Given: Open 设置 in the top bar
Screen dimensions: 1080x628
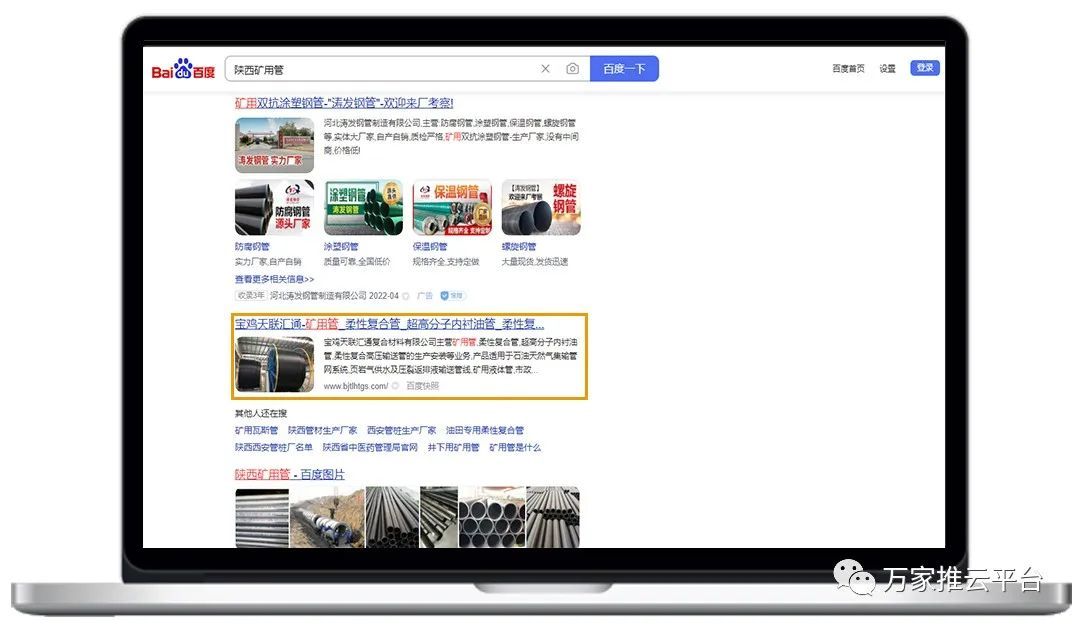Looking at the screenshot, I should click(887, 69).
